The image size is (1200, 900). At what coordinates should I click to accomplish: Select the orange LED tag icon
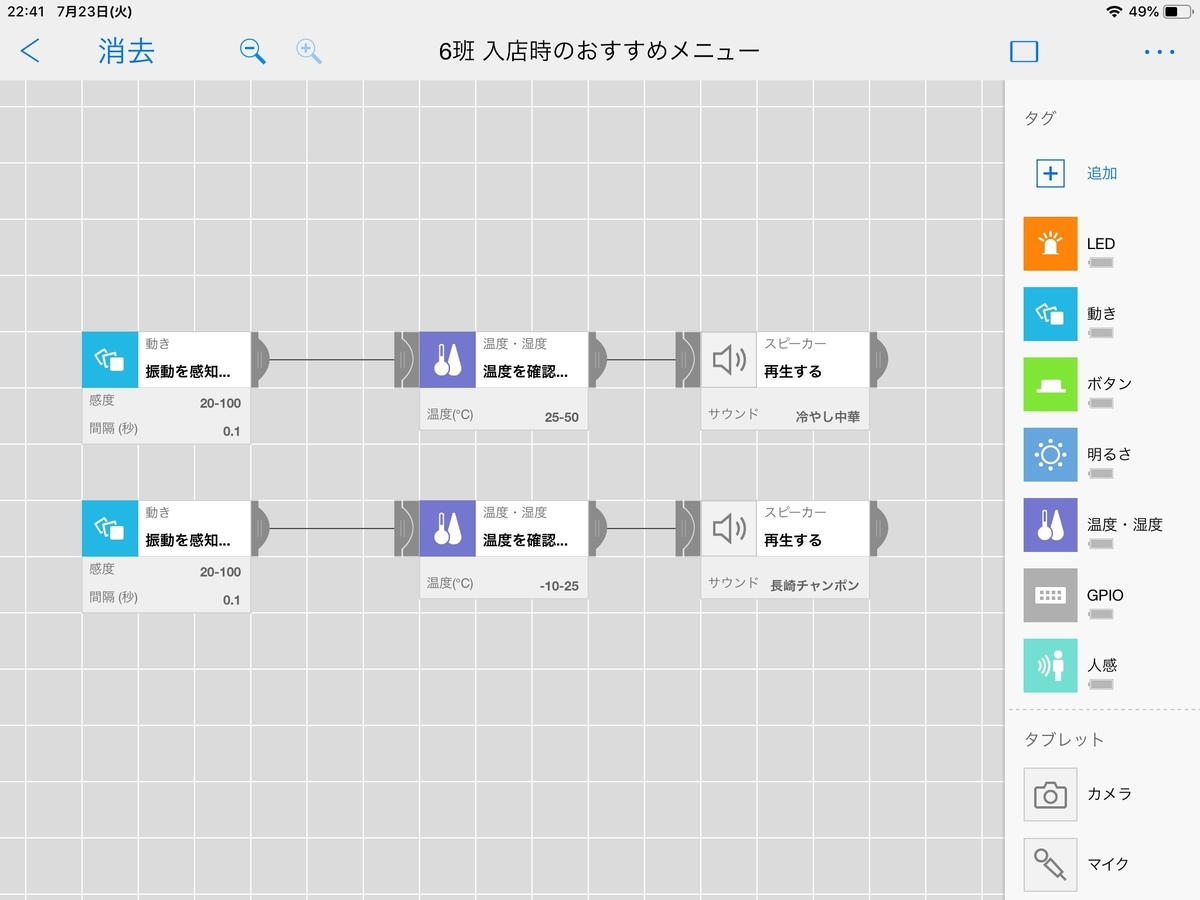click(1050, 244)
